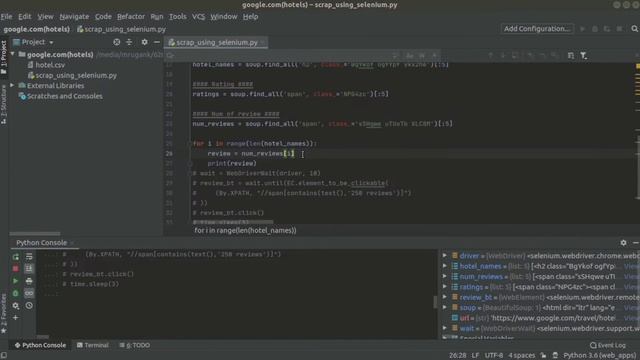
Task: Change LF line separator
Action: click(x=475, y=356)
